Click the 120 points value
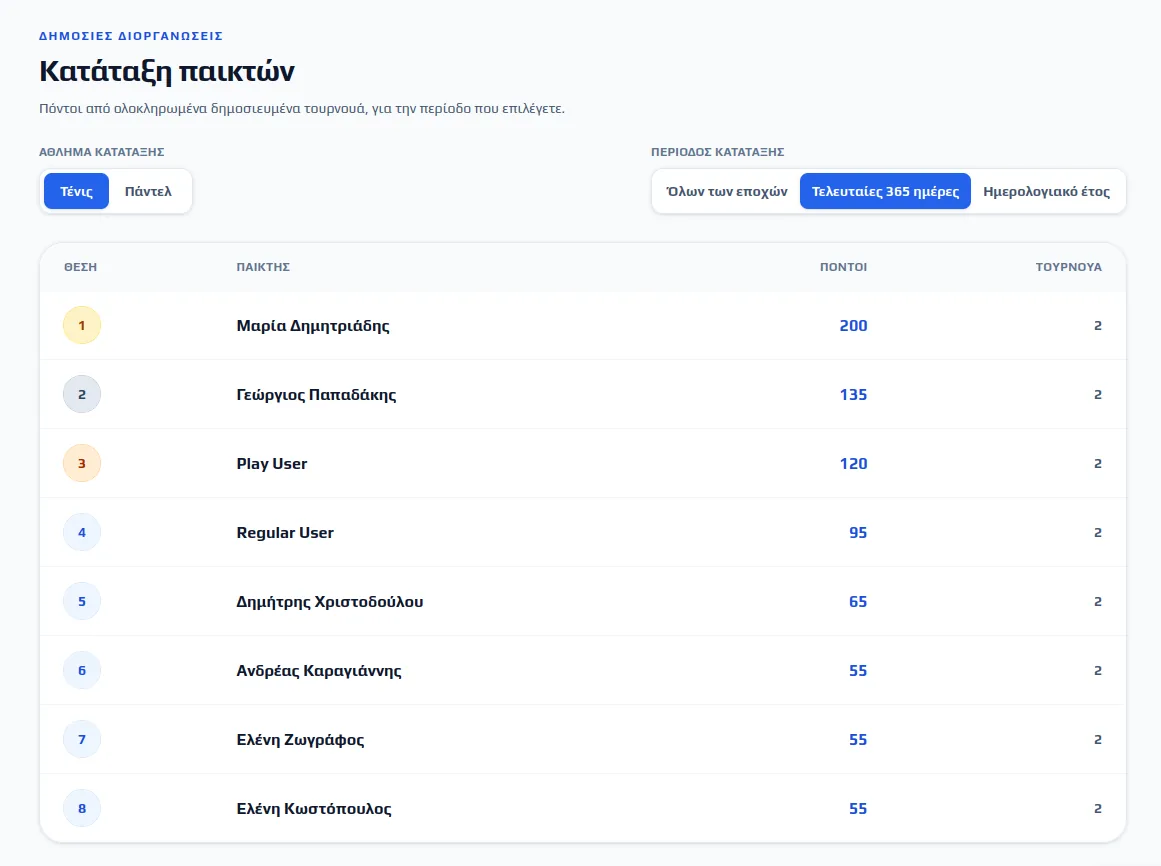The width and height of the screenshot is (1161, 866). pos(853,463)
